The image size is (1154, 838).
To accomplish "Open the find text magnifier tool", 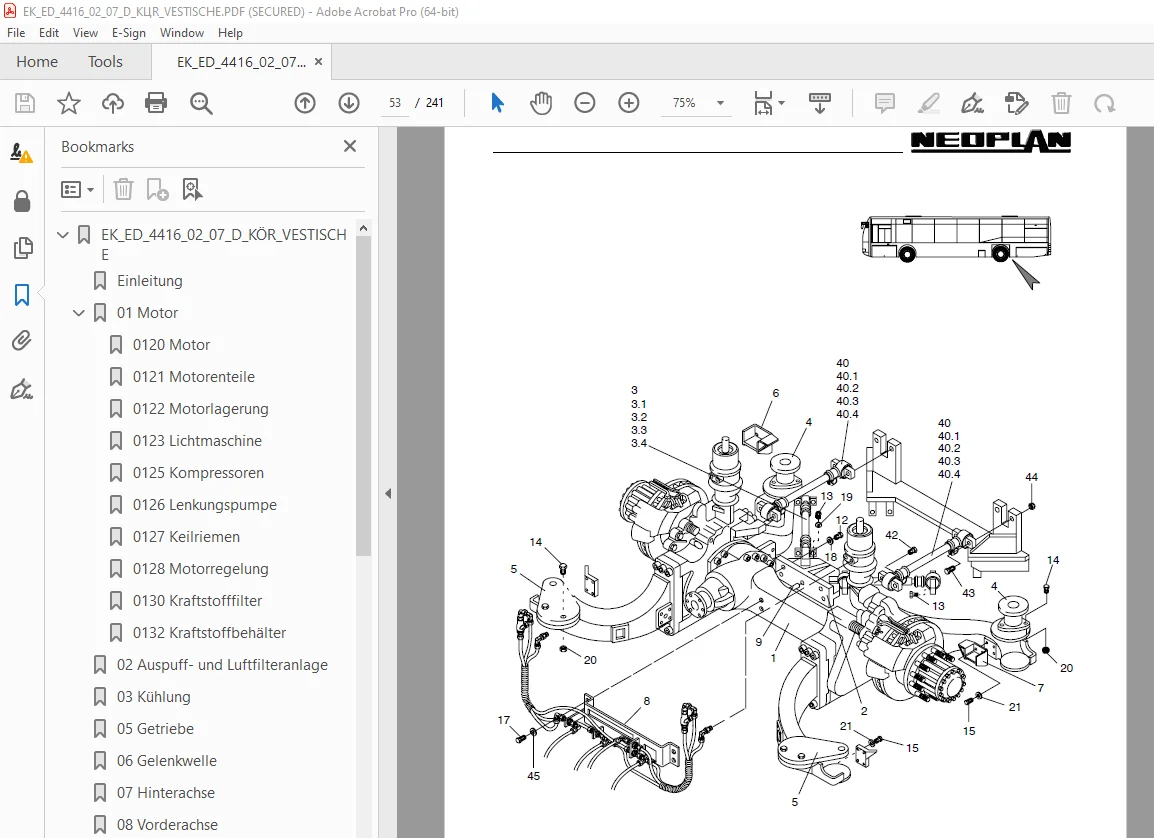I will point(201,103).
